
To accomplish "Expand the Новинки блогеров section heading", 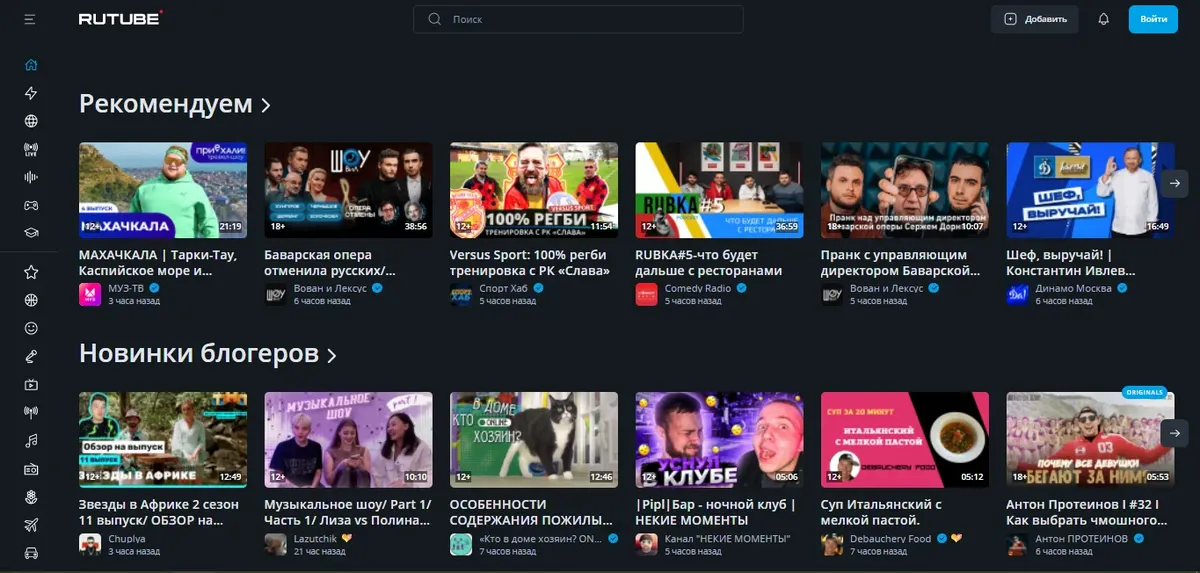I will click(x=207, y=354).
